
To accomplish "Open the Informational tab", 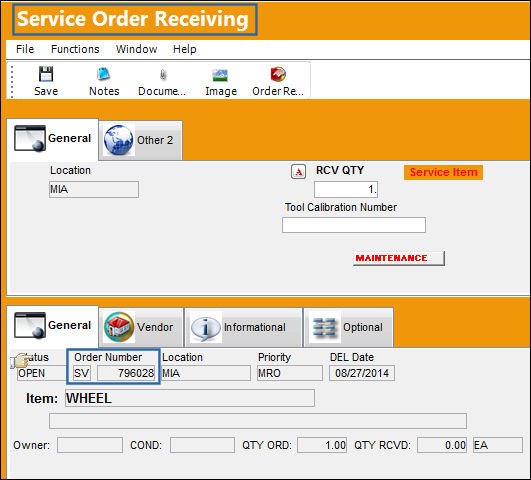I will pyautogui.click(x=243, y=327).
